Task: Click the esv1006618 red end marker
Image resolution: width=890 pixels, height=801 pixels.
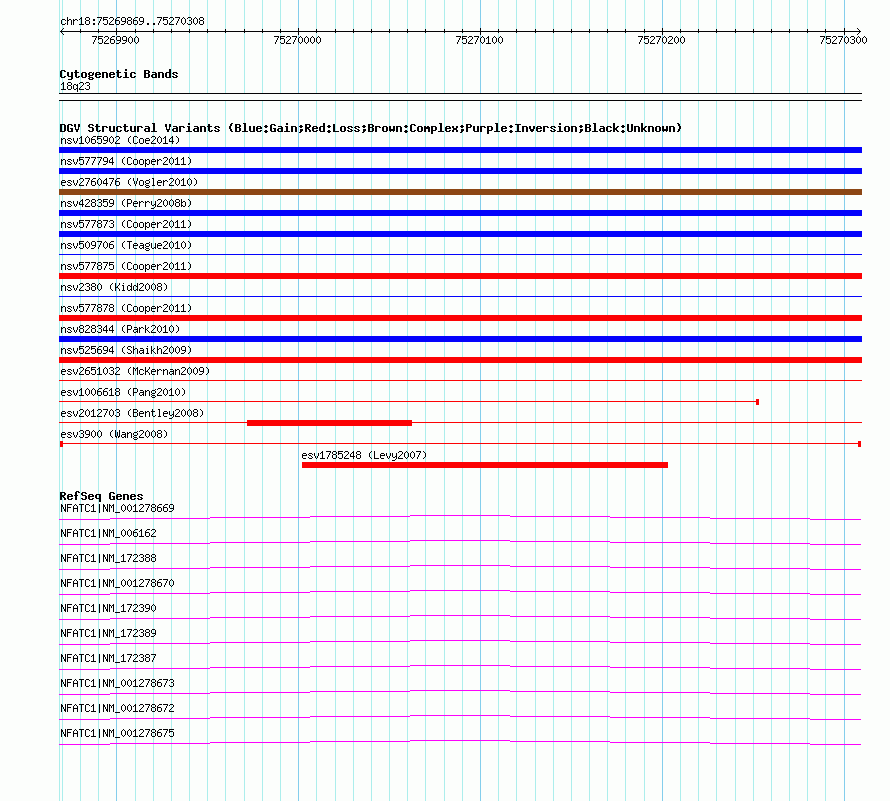Action: click(x=758, y=402)
